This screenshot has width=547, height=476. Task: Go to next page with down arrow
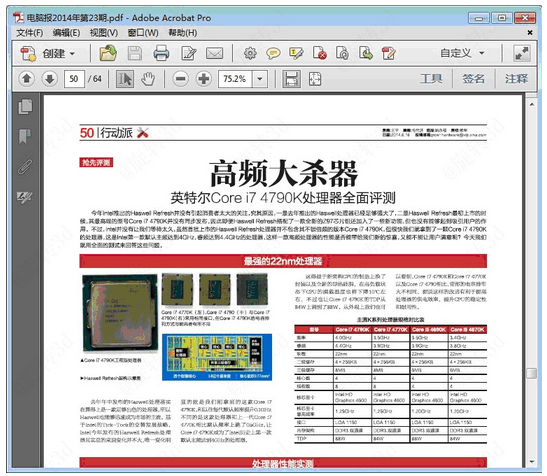click(x=50, y=79)
